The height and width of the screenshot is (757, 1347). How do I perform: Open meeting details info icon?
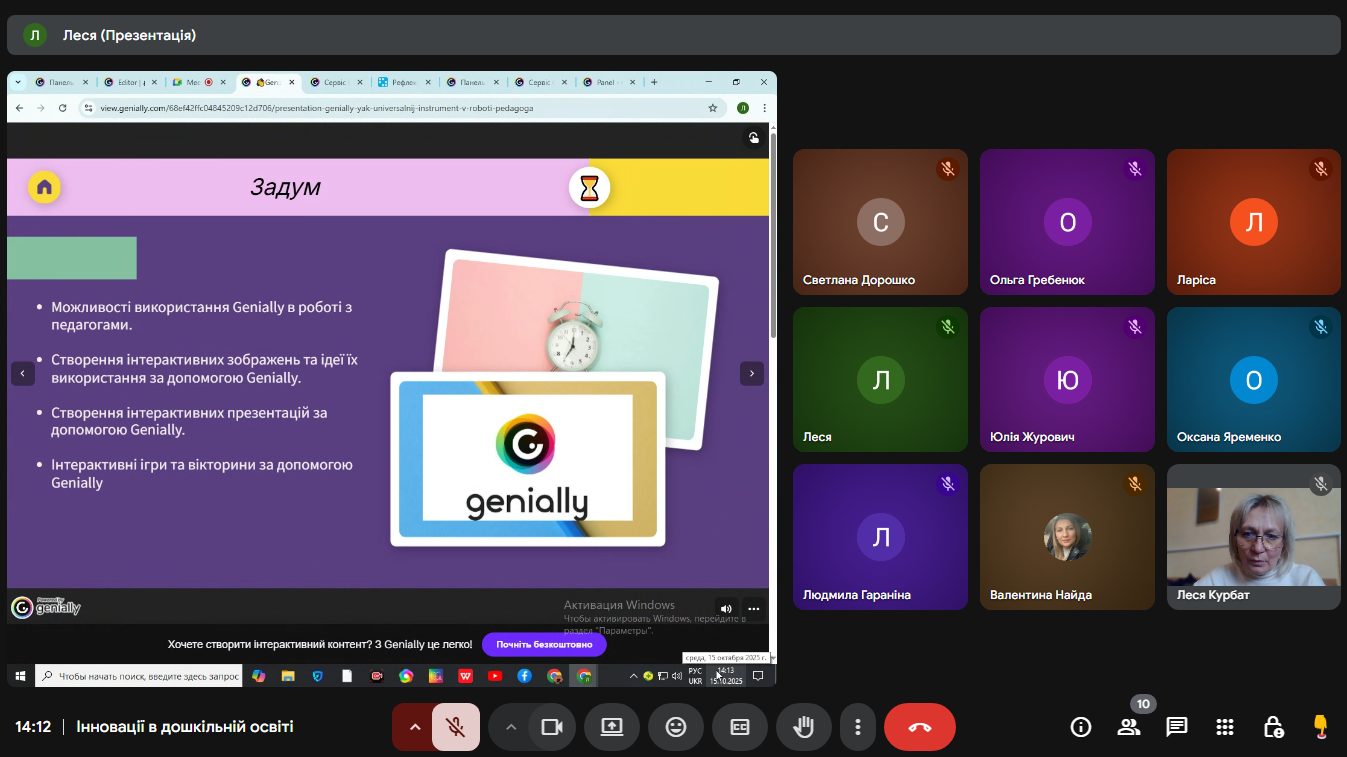[1081, 727]
